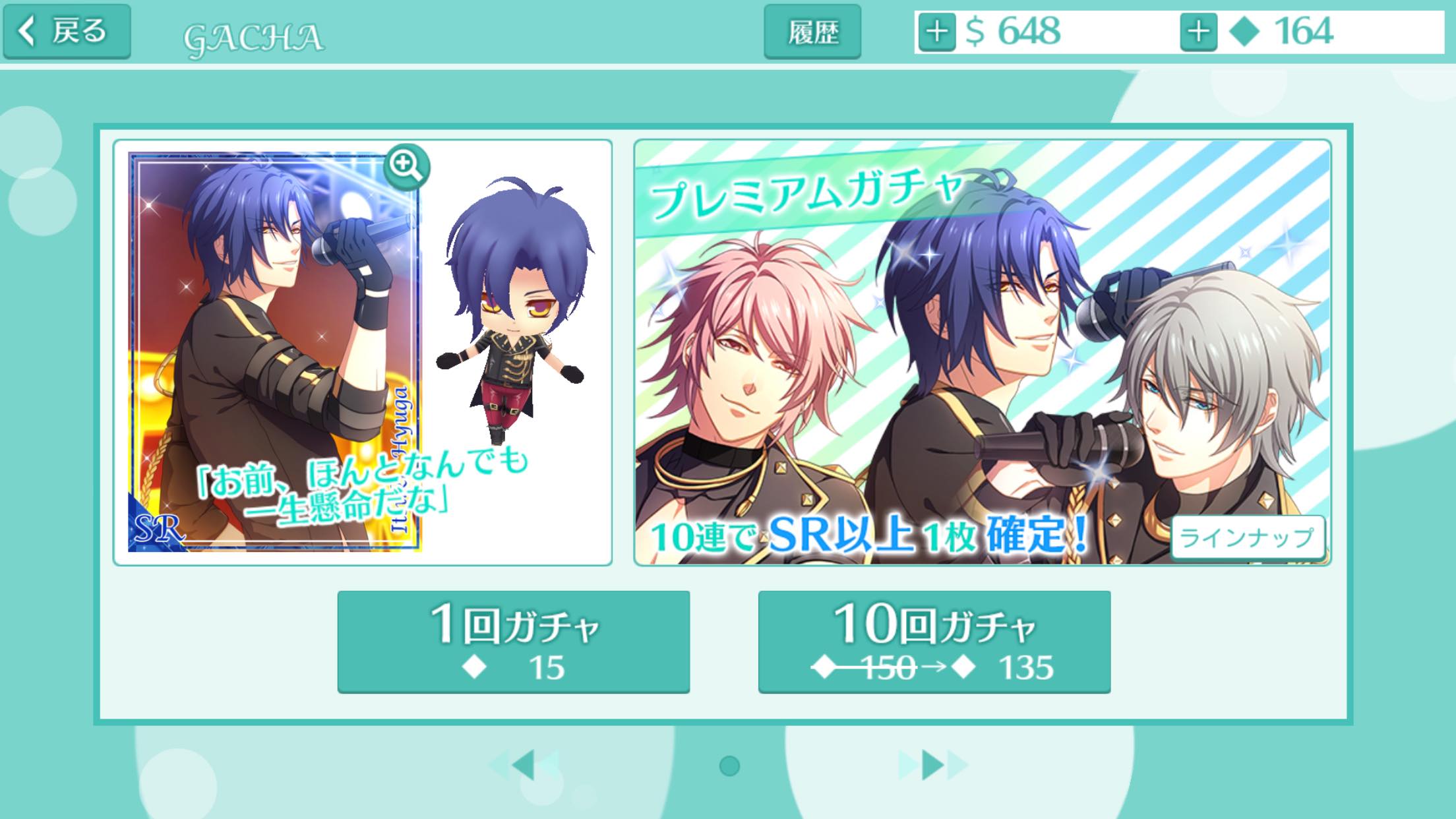Open the 履歴 history button

(812, 32)
